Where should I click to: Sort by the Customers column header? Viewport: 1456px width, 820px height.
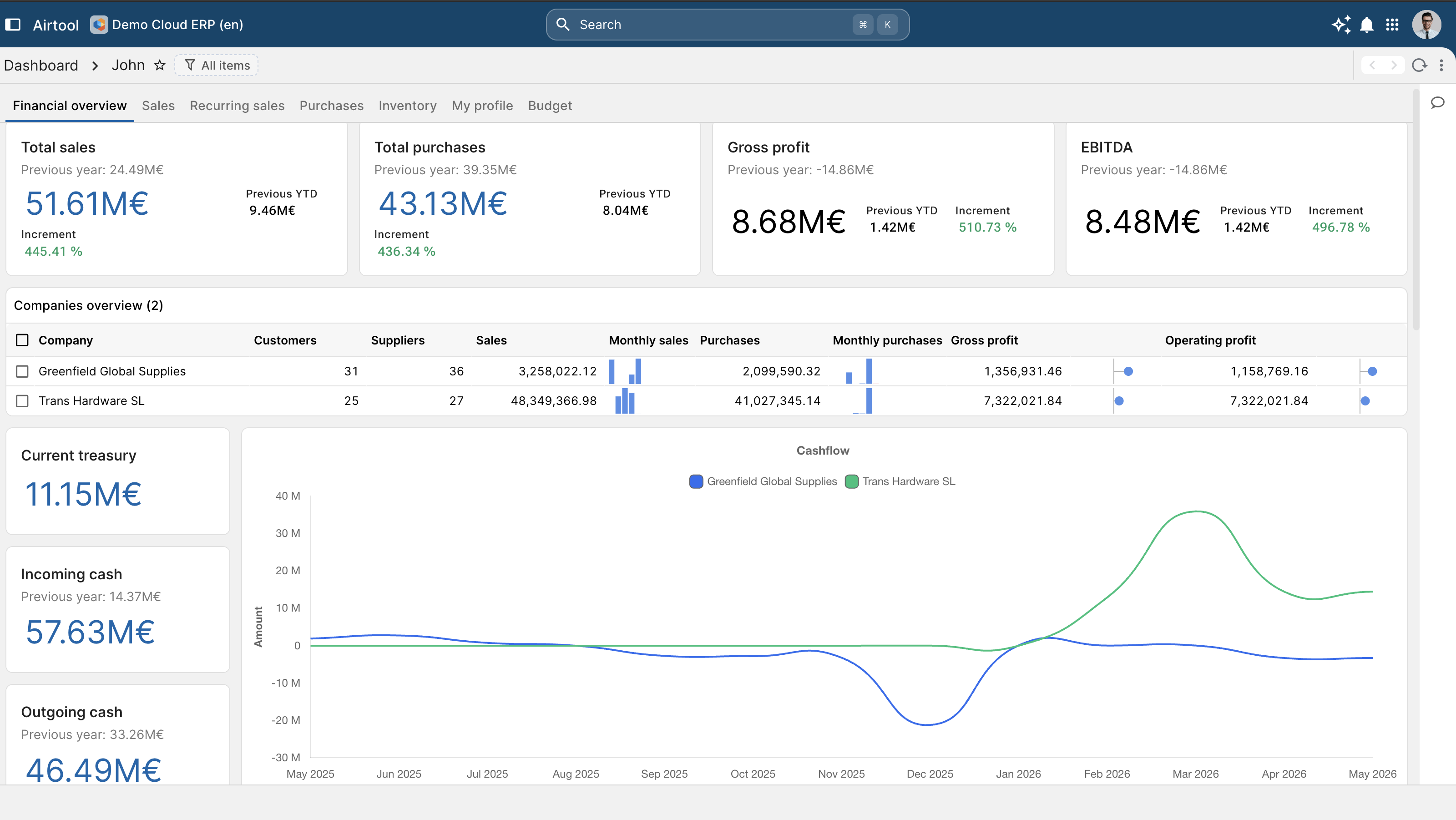coord(285,340)
